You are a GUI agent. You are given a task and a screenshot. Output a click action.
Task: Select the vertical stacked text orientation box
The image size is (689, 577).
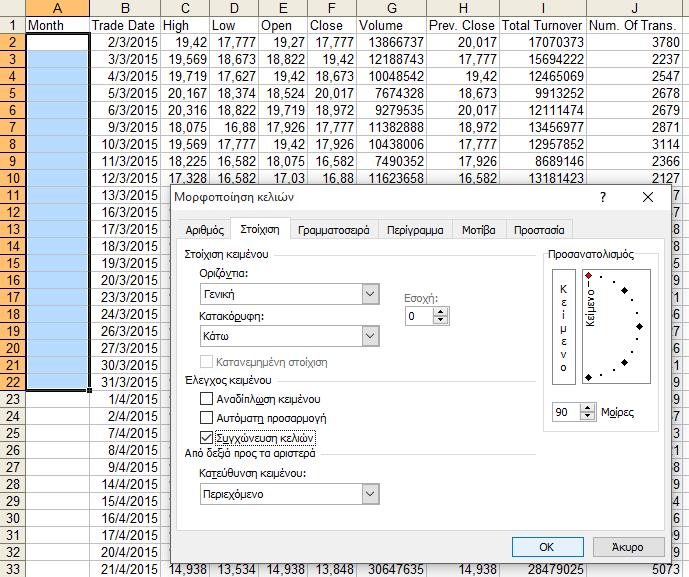click(564, 327)
